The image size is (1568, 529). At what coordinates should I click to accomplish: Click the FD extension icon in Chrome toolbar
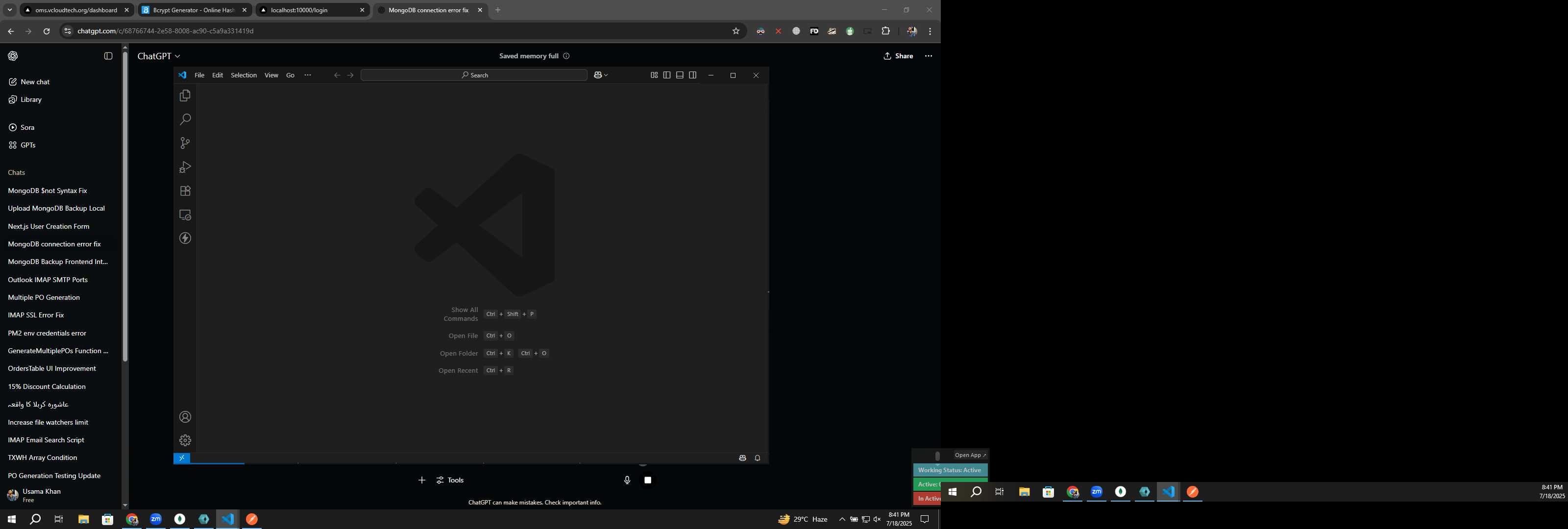pos(814,31)
